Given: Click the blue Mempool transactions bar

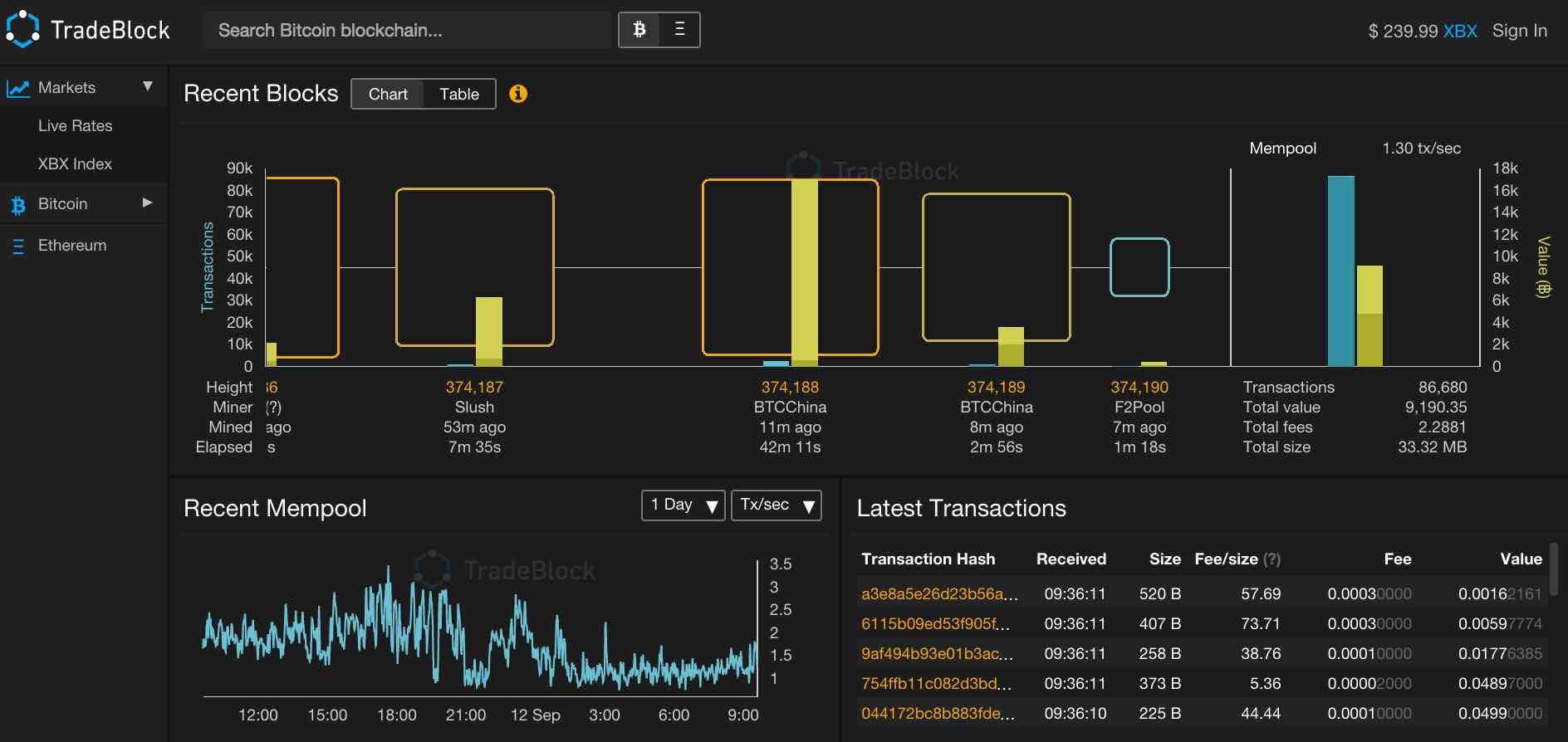Looking at the screenshot, I should (x=1340, y=271).
